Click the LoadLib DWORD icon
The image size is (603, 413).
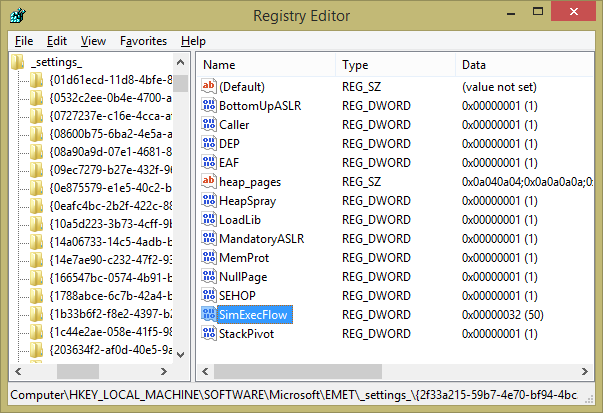tap(209, 220)
